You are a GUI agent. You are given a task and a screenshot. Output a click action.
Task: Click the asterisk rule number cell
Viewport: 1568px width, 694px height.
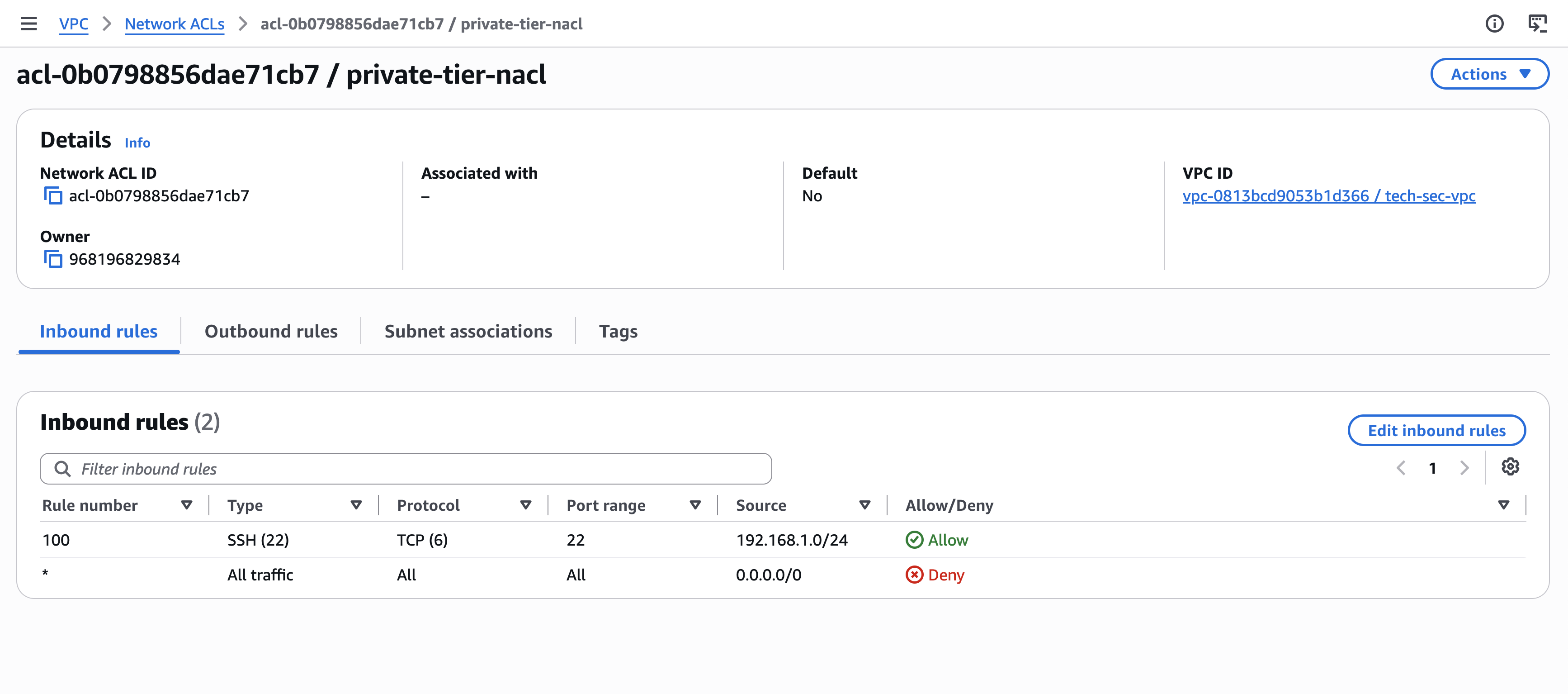pos(46,573)
